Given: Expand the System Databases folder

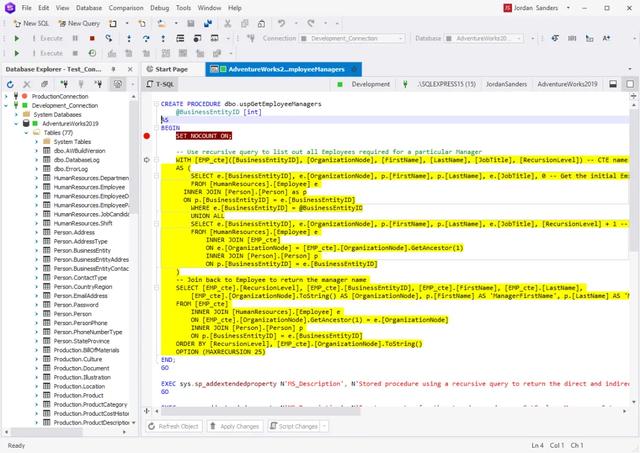Looking at the screenshot, I should point(16,115).
